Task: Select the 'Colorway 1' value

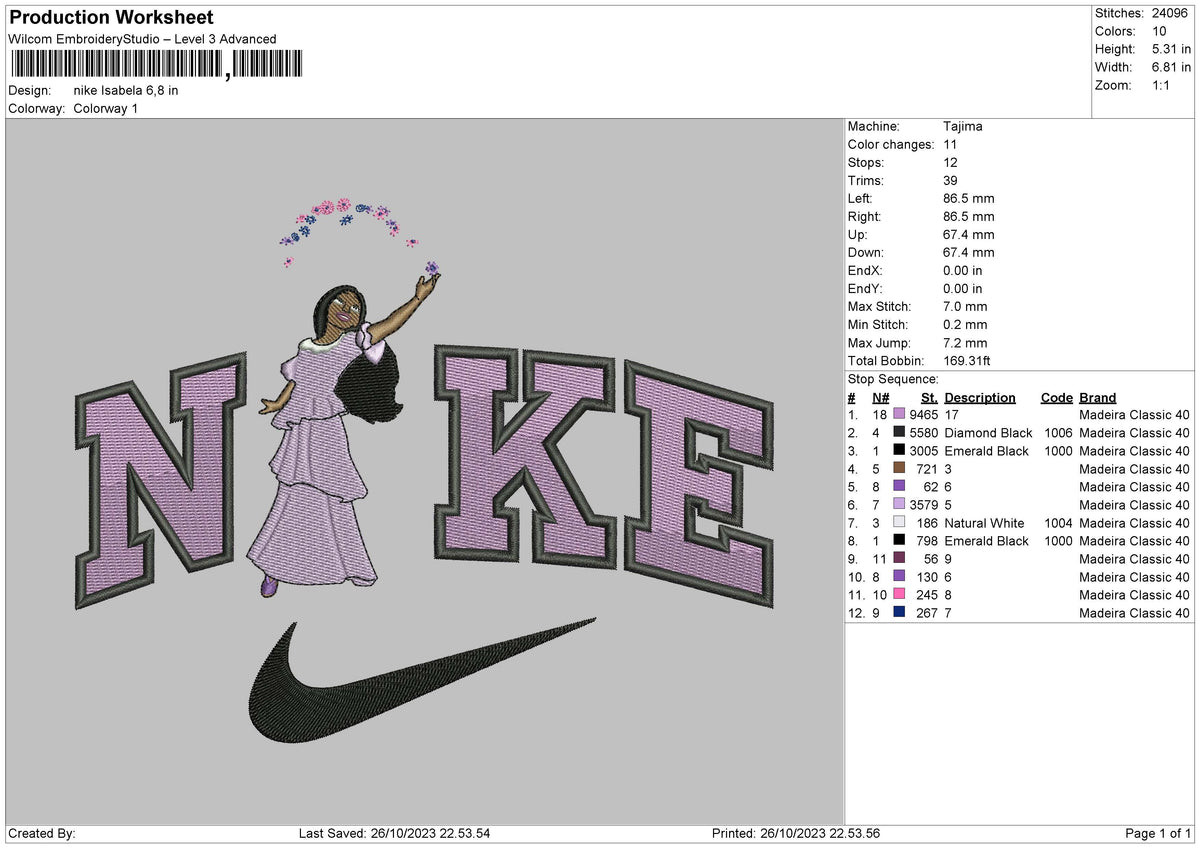Action: point(106,108)
